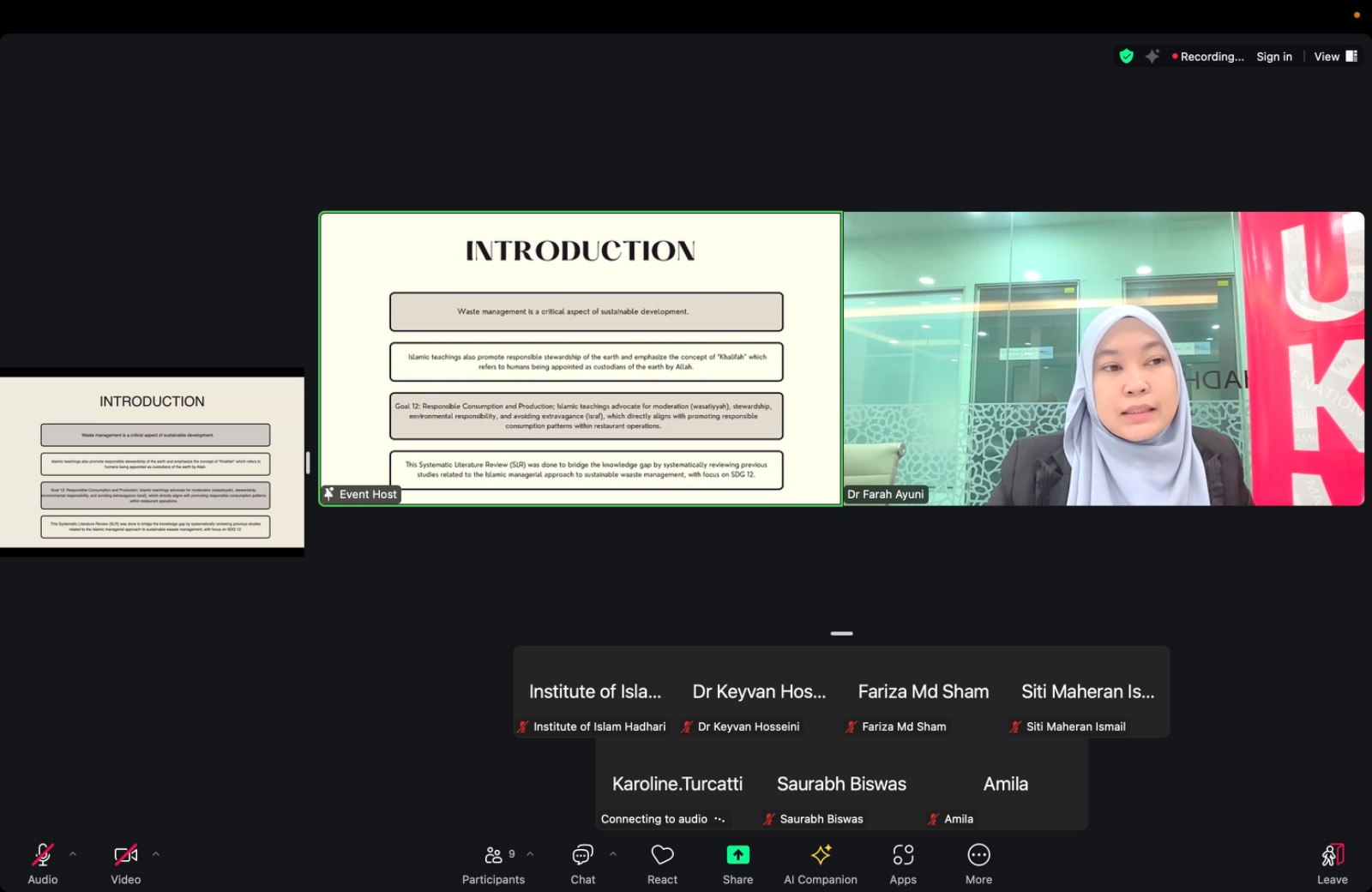Click the Recording status indicator
Screen dimensions: 1372x892
point(1207,57)
